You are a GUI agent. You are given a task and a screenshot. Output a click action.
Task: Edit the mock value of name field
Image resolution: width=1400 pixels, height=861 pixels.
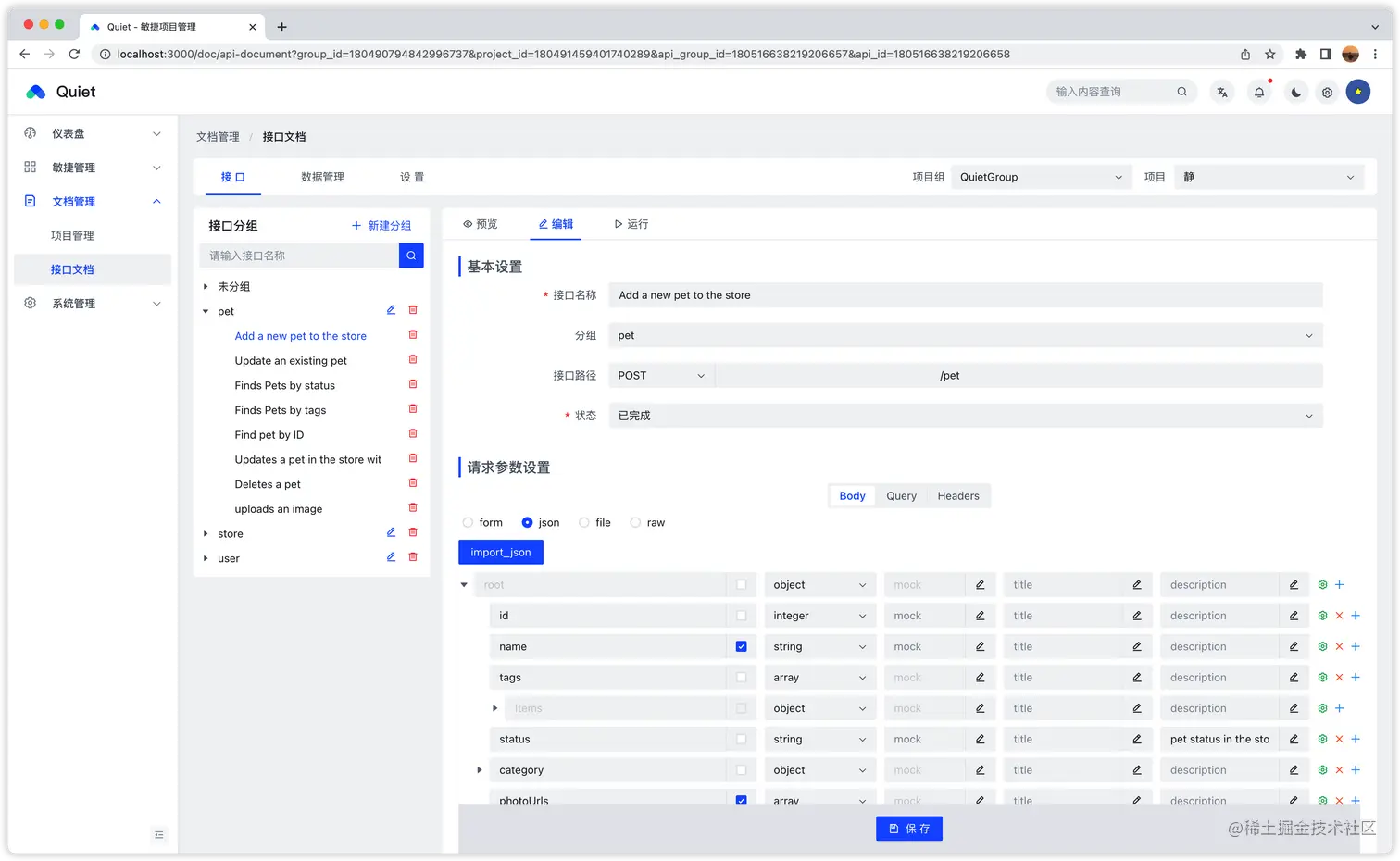pos(980,646)
